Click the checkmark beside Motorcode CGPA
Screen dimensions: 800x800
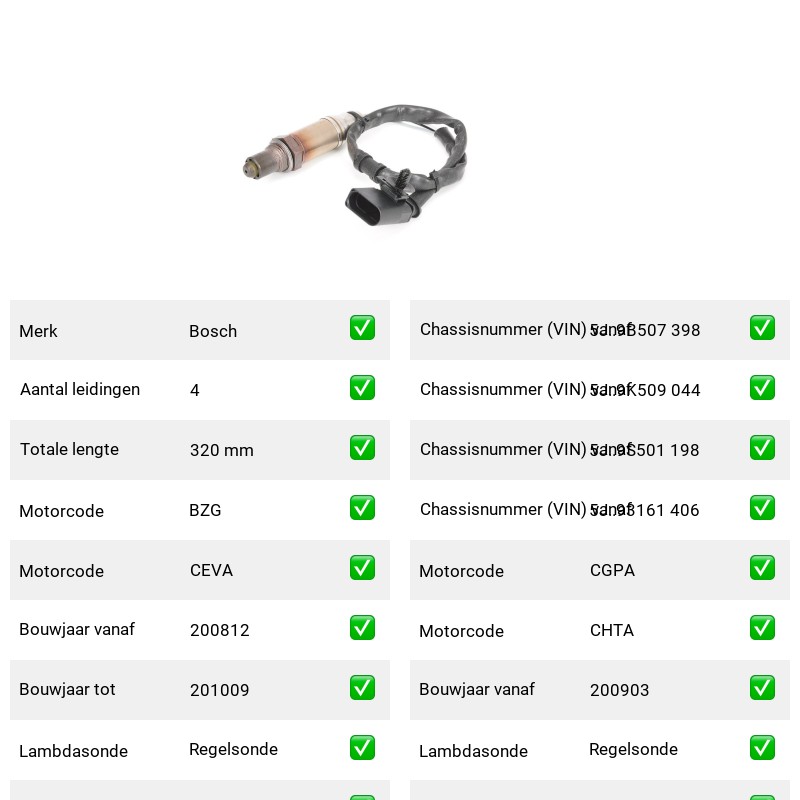762,568
